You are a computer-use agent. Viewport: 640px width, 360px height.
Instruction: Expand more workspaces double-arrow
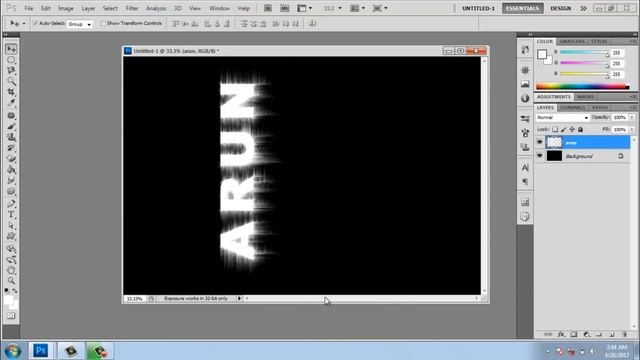(583, 8)
